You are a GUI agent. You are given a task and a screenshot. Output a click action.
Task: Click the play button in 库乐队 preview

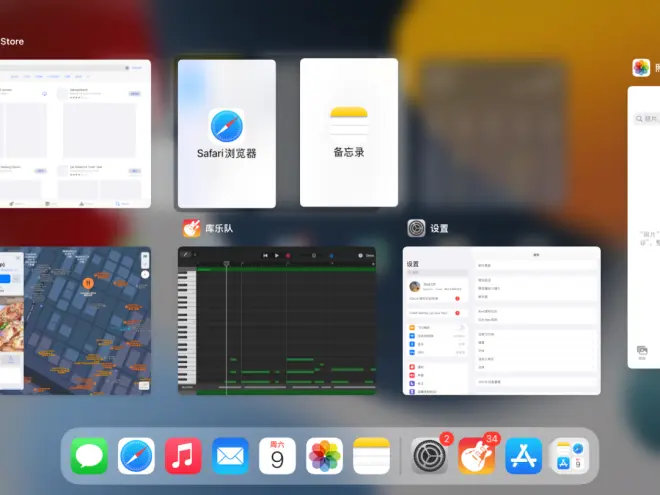click(277, 255)
